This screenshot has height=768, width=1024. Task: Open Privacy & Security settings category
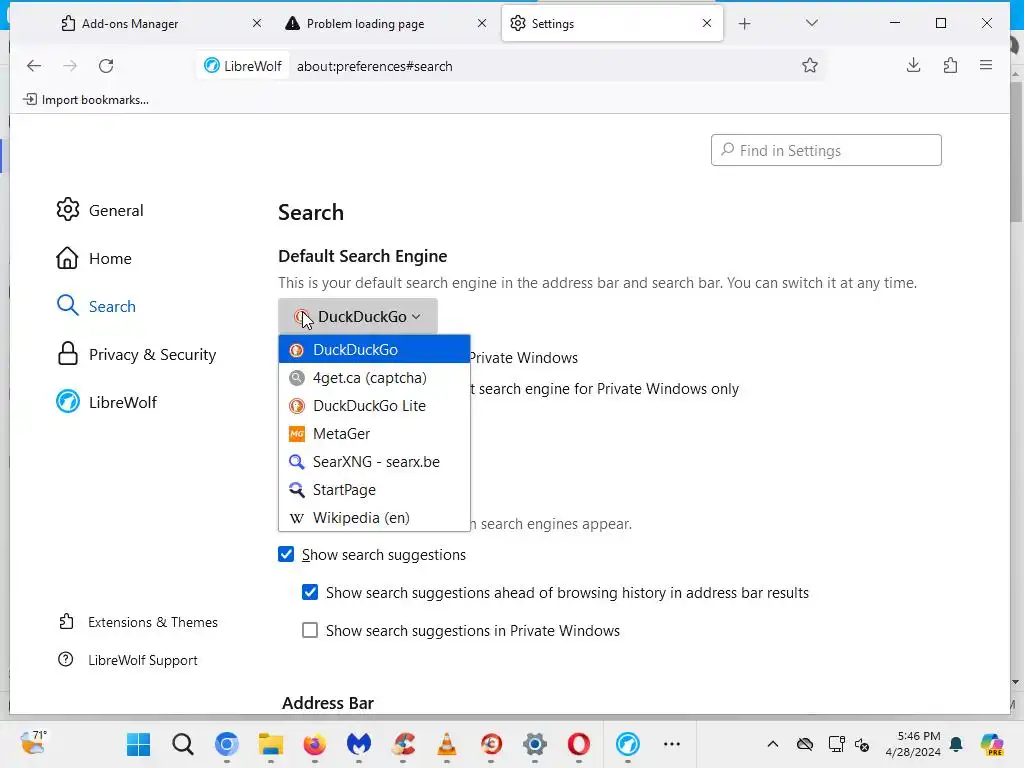(x=136, y=354)
